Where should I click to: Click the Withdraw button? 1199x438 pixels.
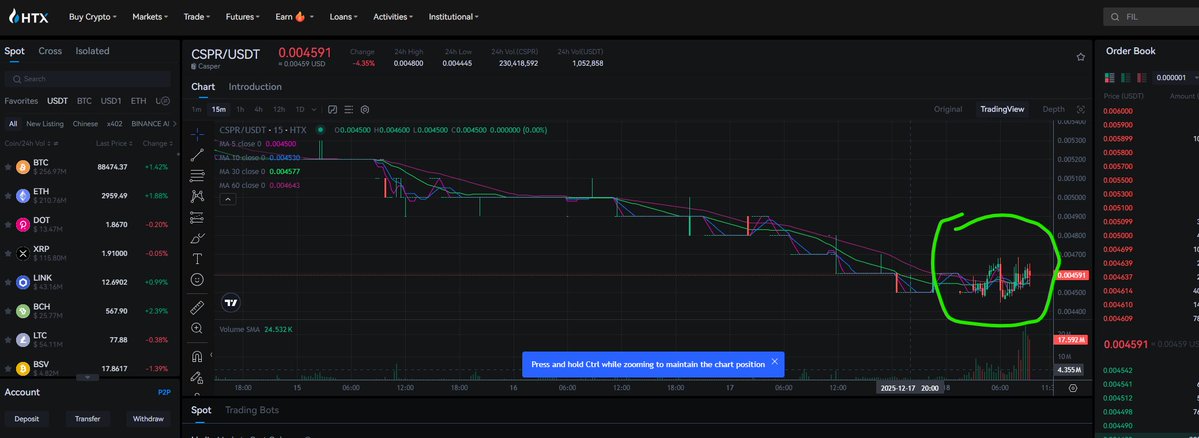tap(148, 419)
